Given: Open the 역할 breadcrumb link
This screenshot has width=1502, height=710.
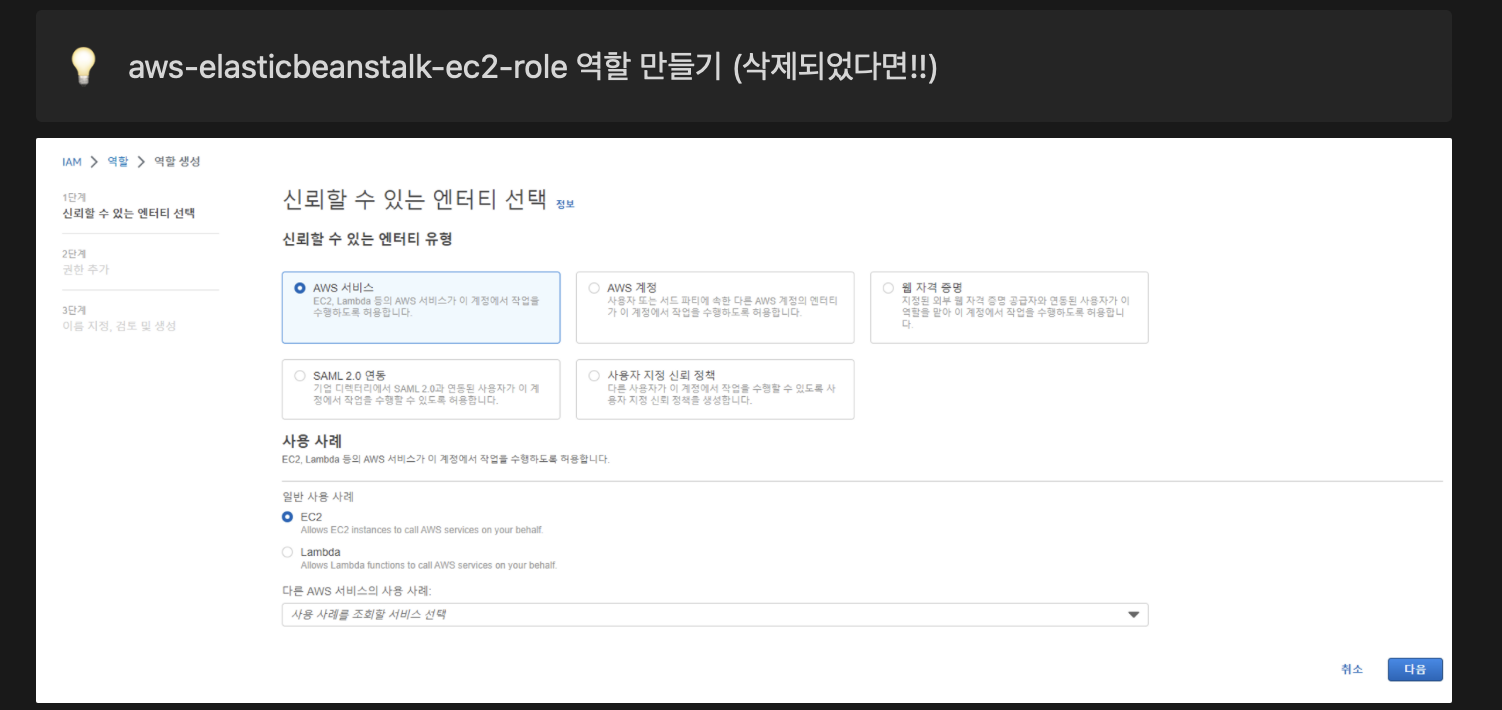Looking at the screenshot, I should point(118,162).
